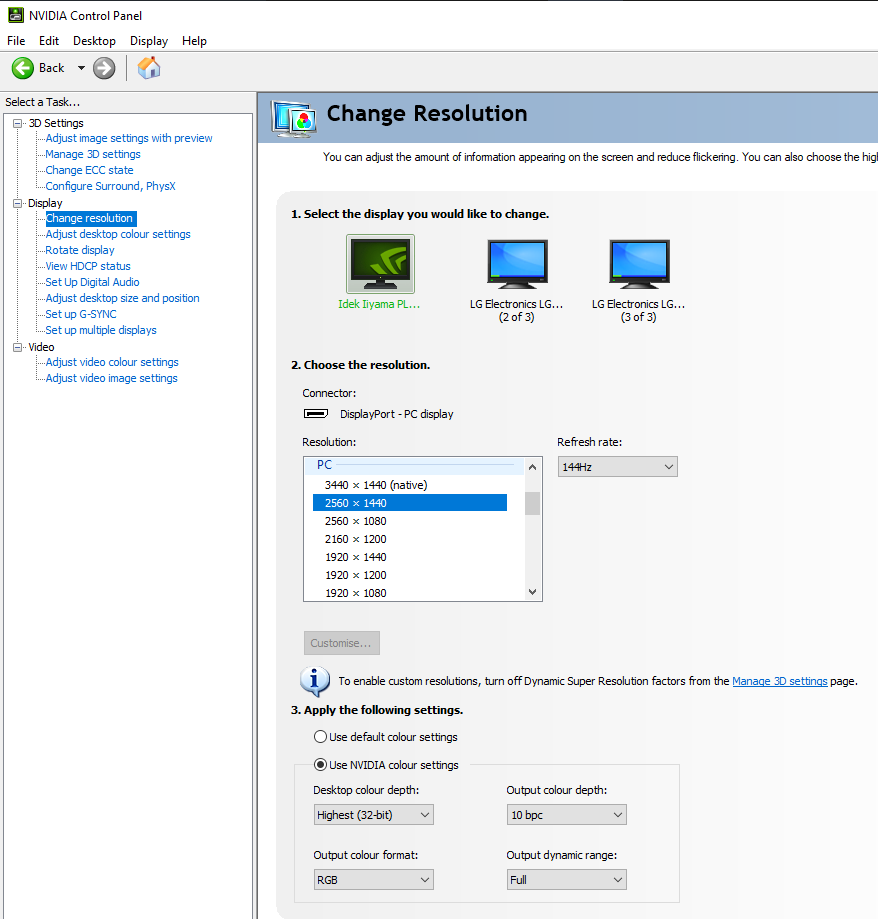Select the 1920 × 1440 resolution

pyautogui.click(x=410, y=557)
